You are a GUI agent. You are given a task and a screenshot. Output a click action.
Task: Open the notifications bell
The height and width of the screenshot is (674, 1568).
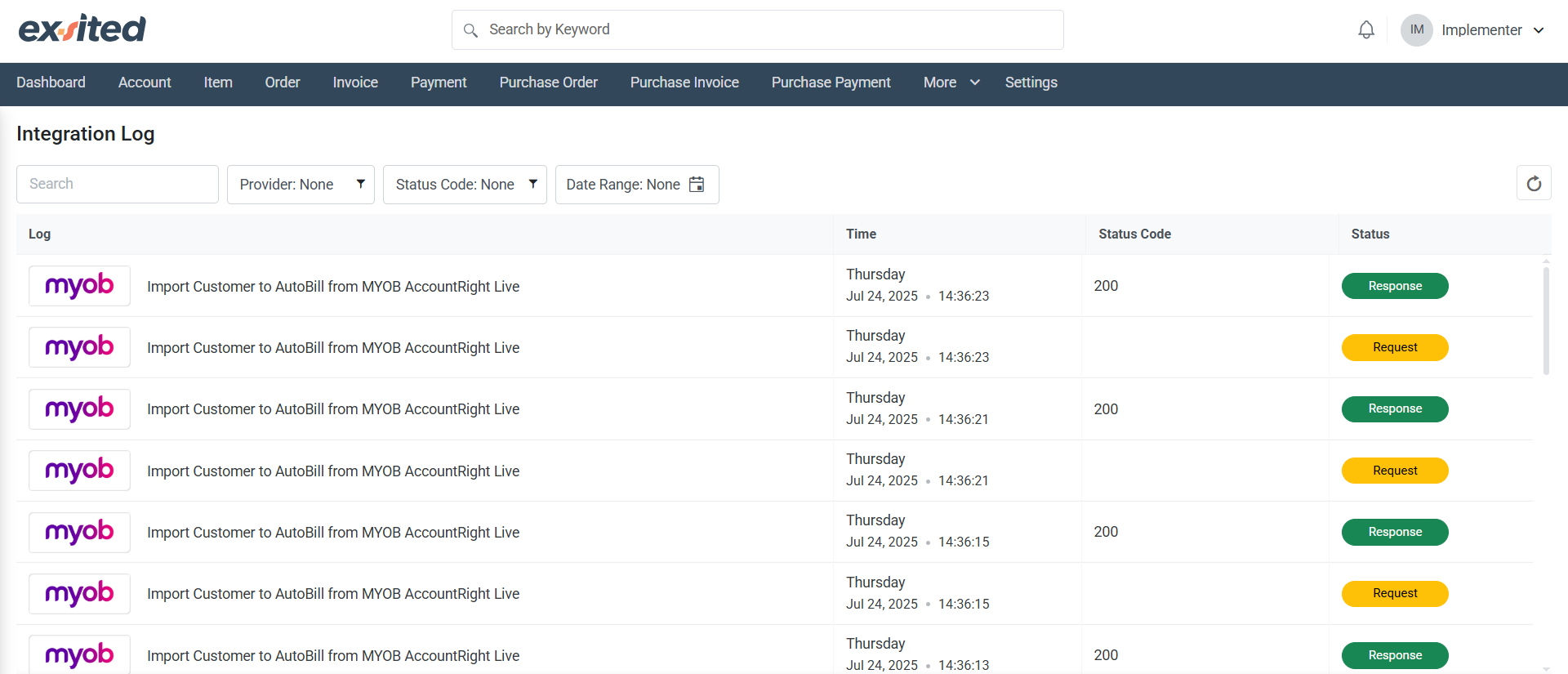[1366, 30]
